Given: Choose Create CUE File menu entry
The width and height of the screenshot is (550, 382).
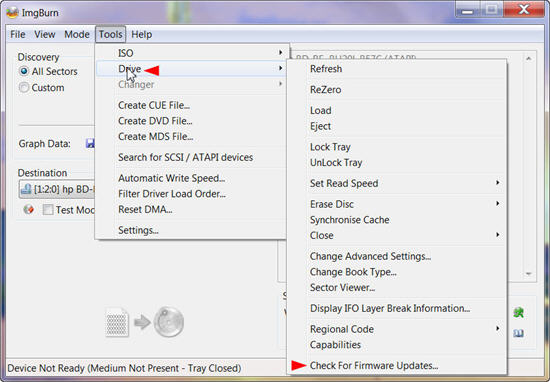Looking at the screenshot, I should pyautogui.click(x=192, y=105).
